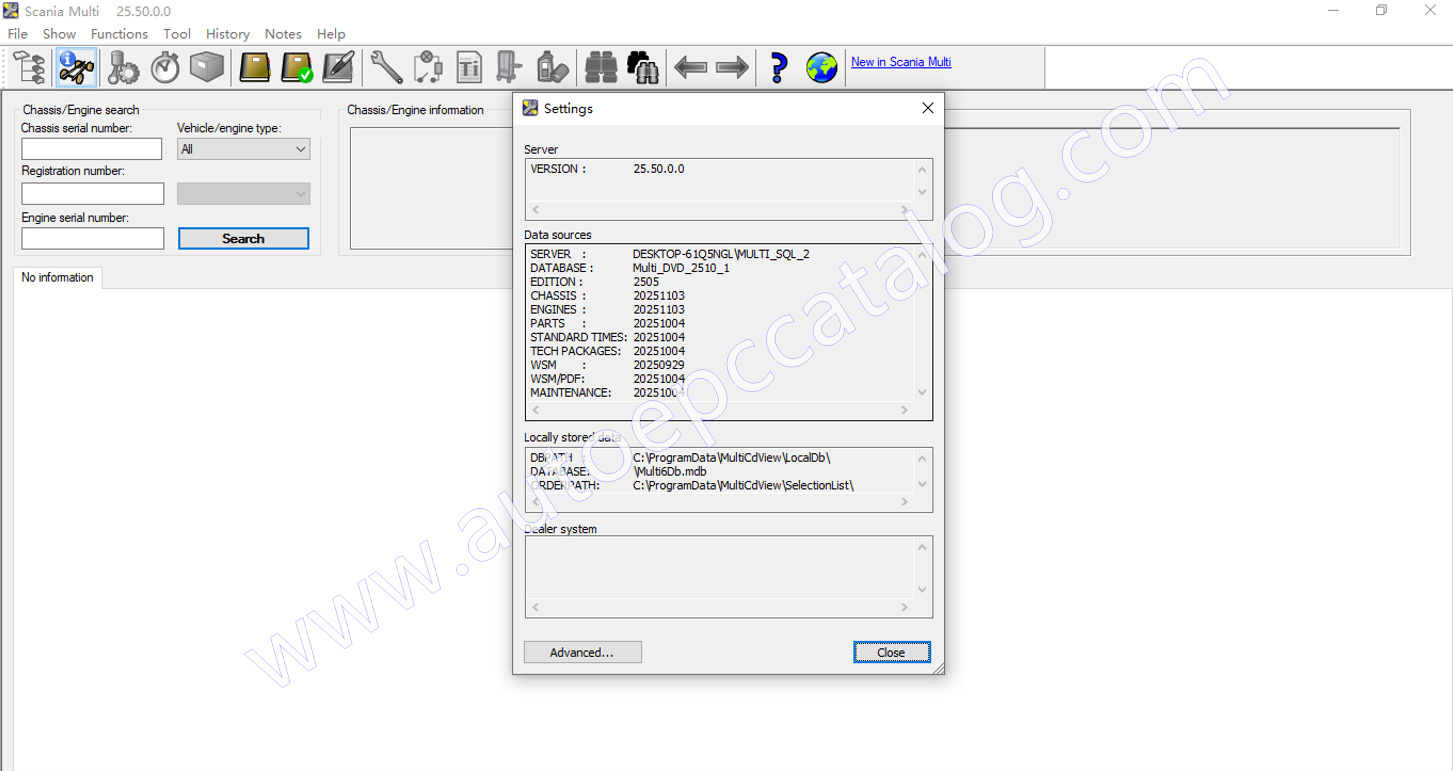Click the wrench tool icon
Viewport: 1453px width, 771px height.
tap(386, 68)
